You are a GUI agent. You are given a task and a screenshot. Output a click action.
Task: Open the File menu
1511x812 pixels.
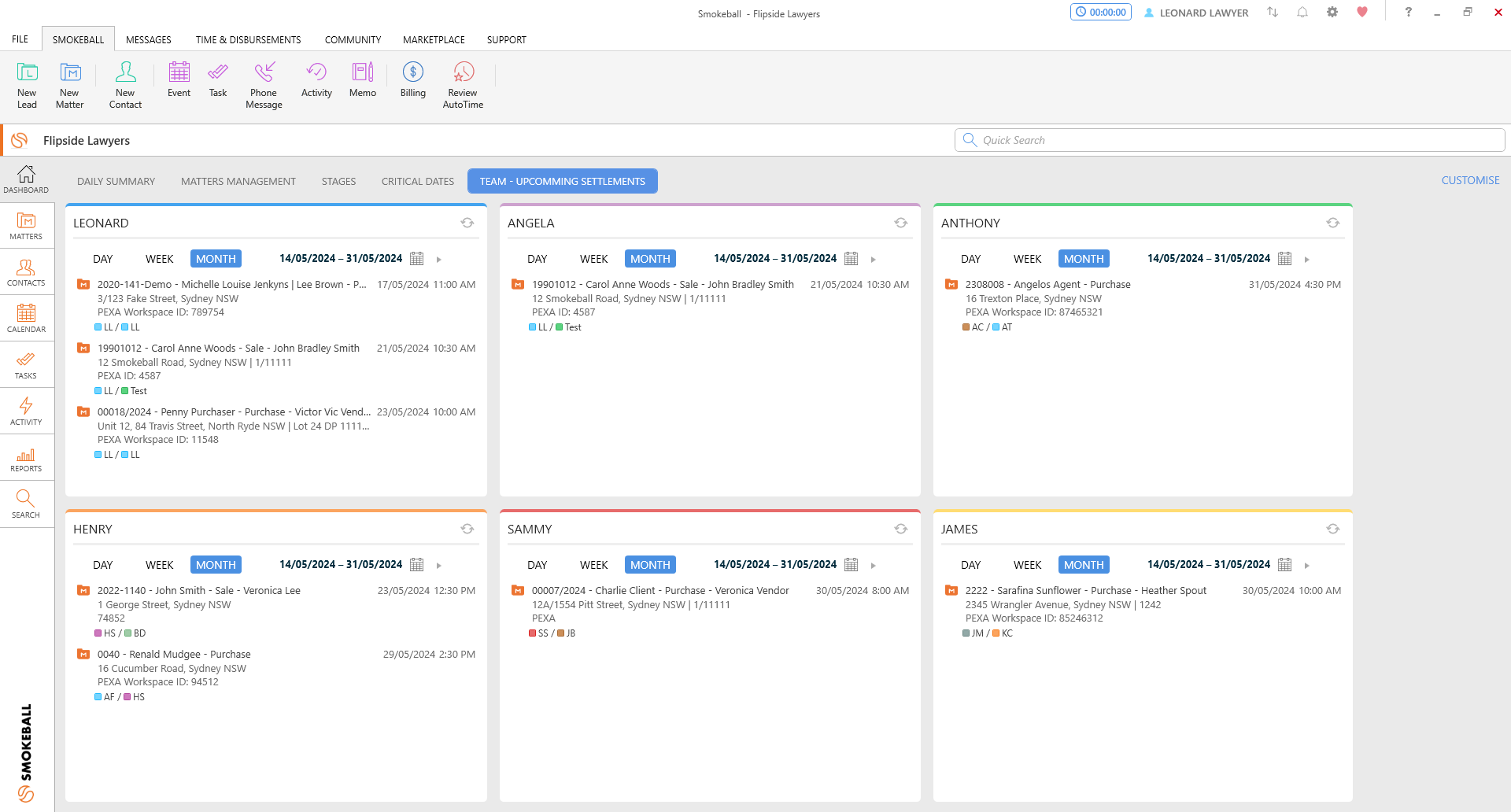pyautogui.click(x=20, y=39)
